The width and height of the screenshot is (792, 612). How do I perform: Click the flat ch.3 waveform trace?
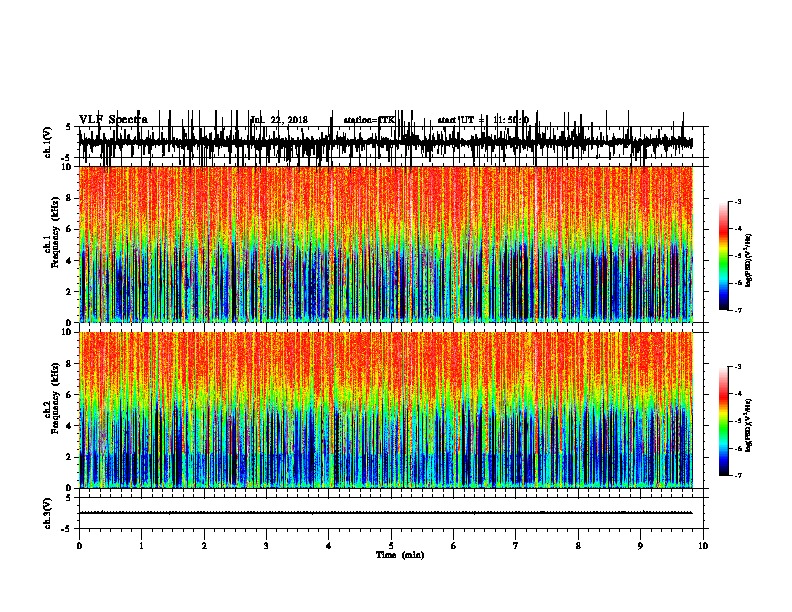click(x=386, y=513)
